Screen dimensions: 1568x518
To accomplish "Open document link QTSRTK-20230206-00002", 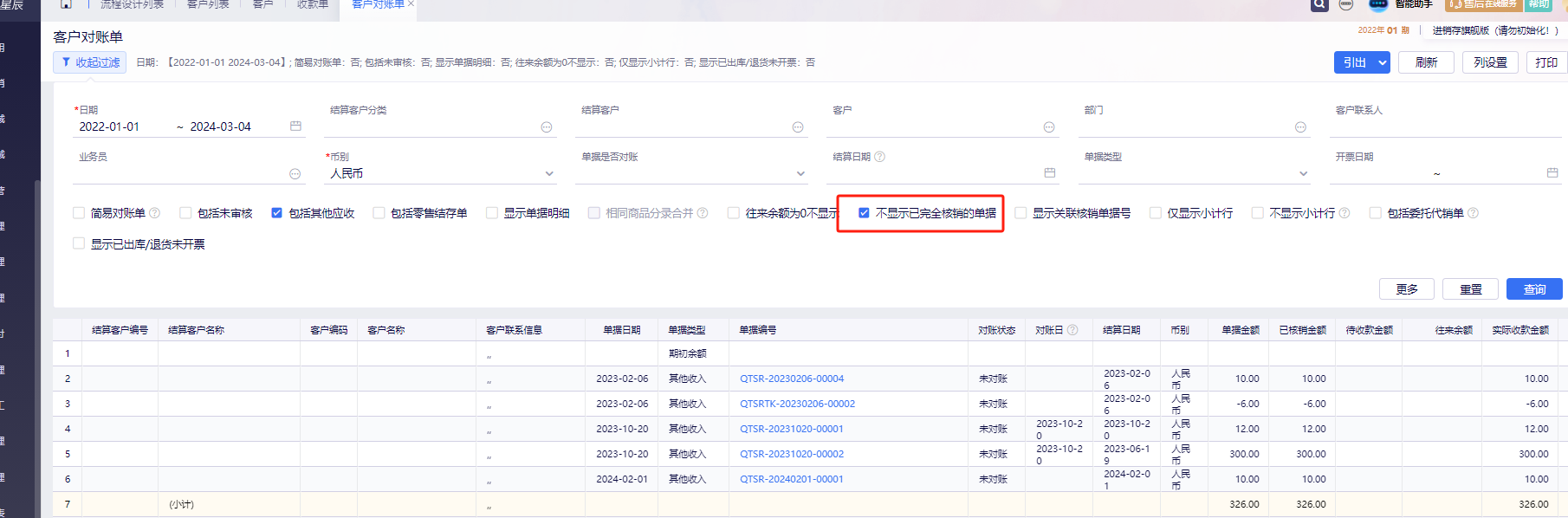I will [x=797, y=404].
